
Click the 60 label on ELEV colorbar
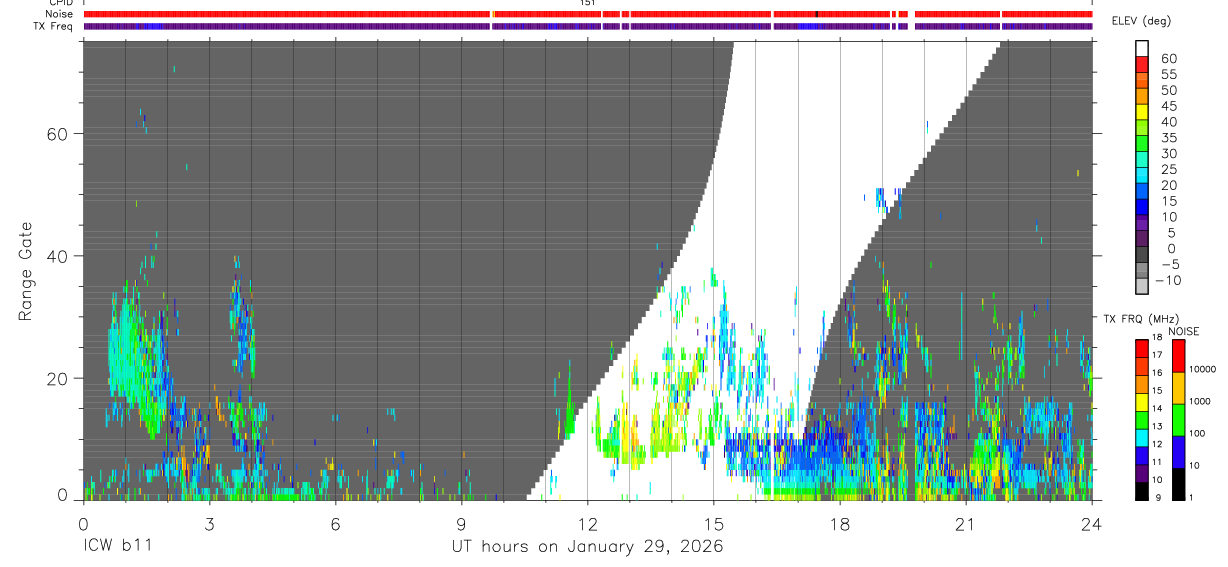point(1167,58)
